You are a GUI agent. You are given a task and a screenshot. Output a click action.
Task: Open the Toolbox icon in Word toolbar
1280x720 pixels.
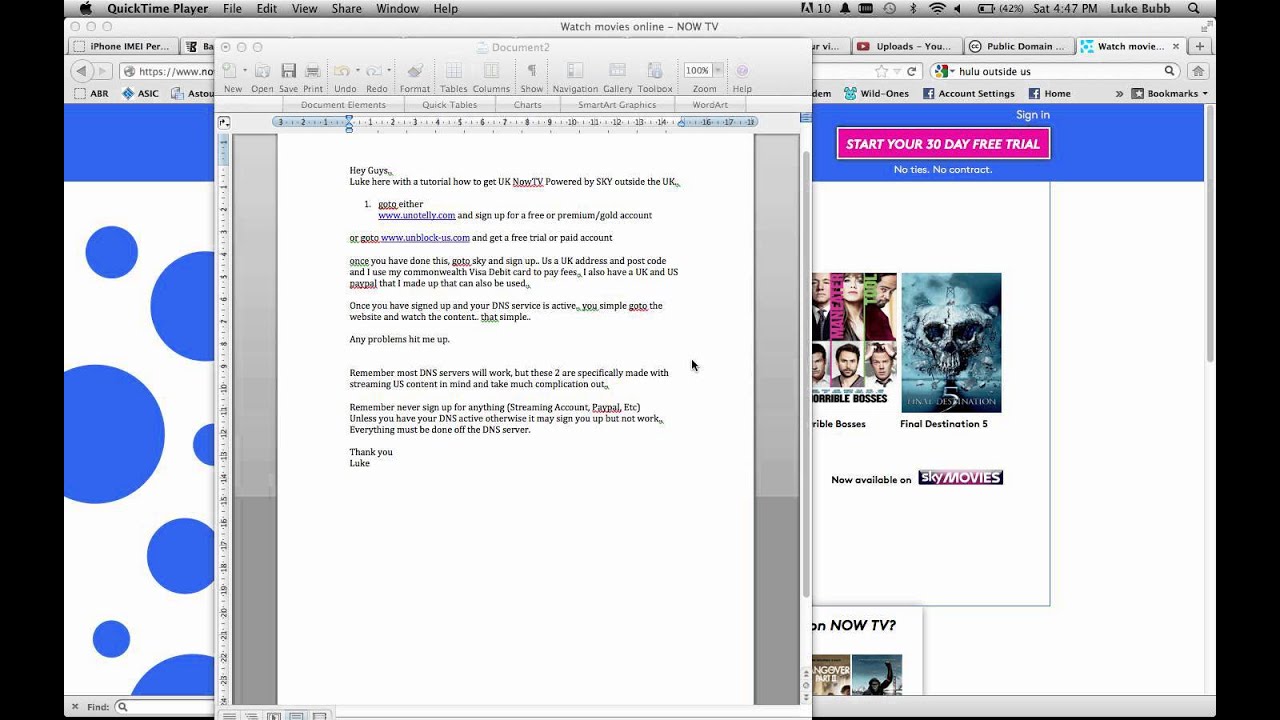[x=655, y=71]
